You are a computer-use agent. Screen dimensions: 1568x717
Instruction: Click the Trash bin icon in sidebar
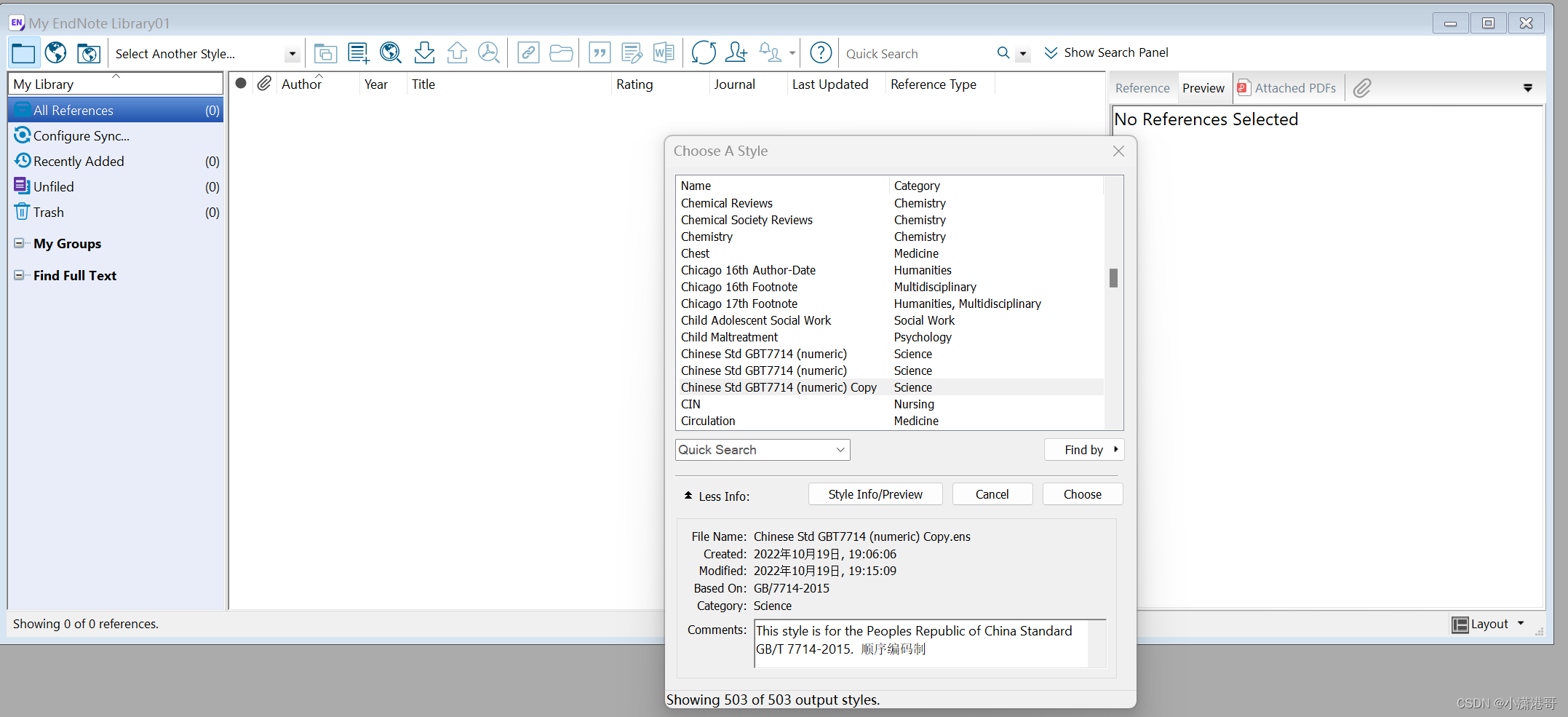tap(22, 212)
